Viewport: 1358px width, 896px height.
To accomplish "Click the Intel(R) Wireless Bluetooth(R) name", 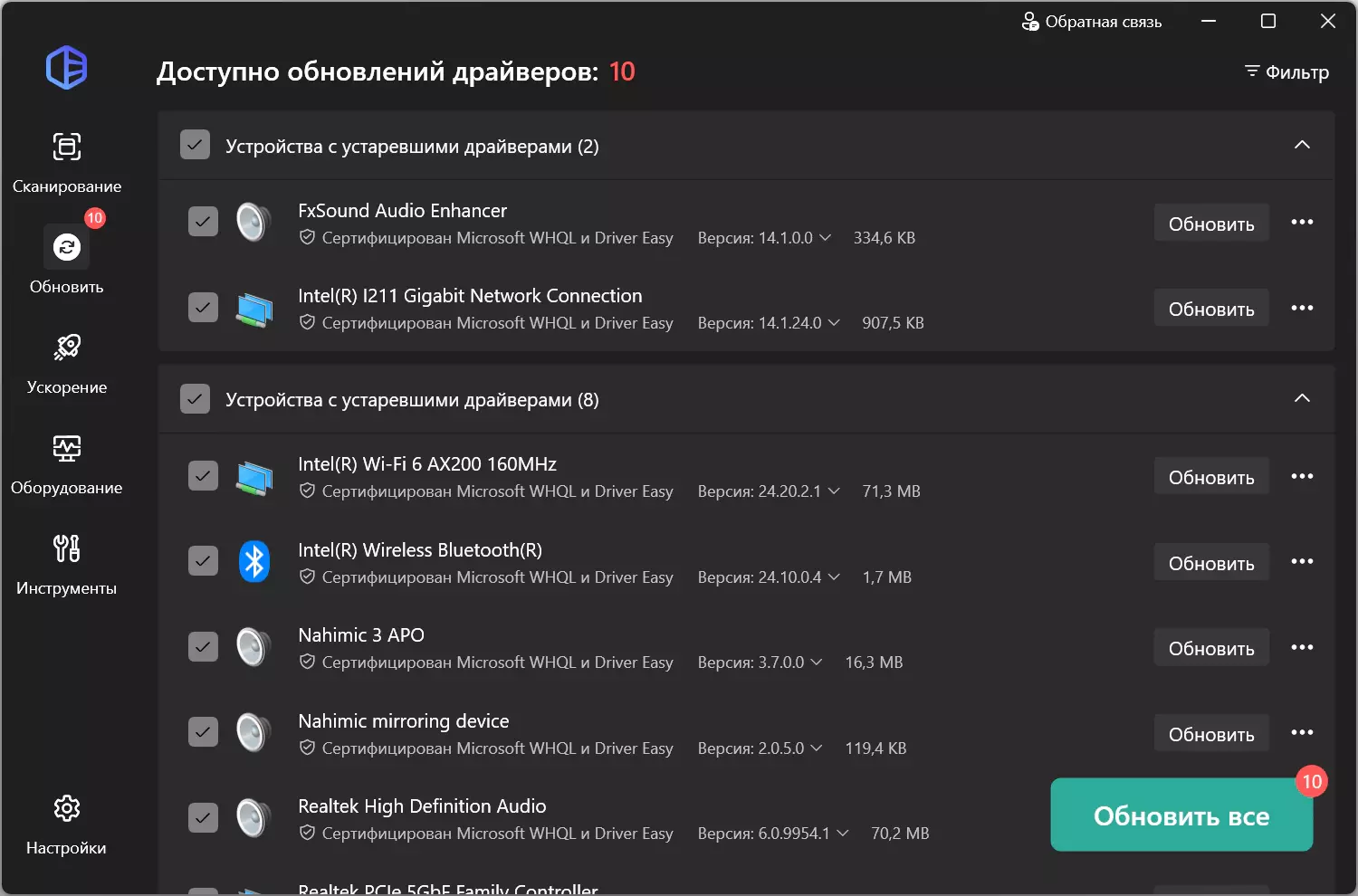I will coord(420,550).
